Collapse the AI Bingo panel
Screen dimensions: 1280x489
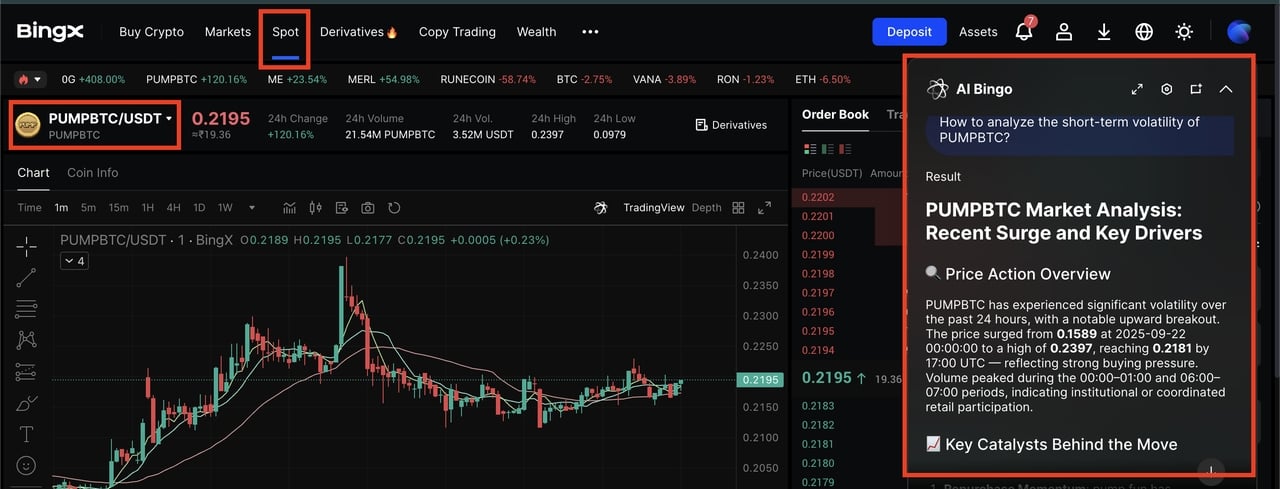coord(1226,89)
